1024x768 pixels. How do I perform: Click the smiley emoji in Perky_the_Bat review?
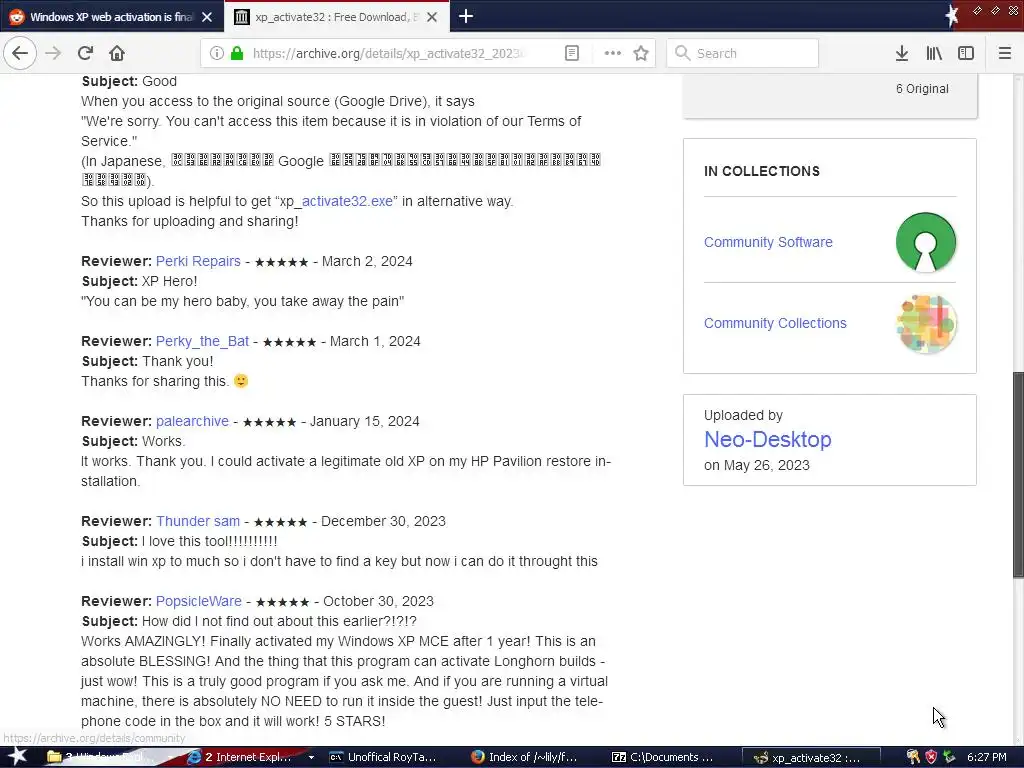(x=241, y=381)
